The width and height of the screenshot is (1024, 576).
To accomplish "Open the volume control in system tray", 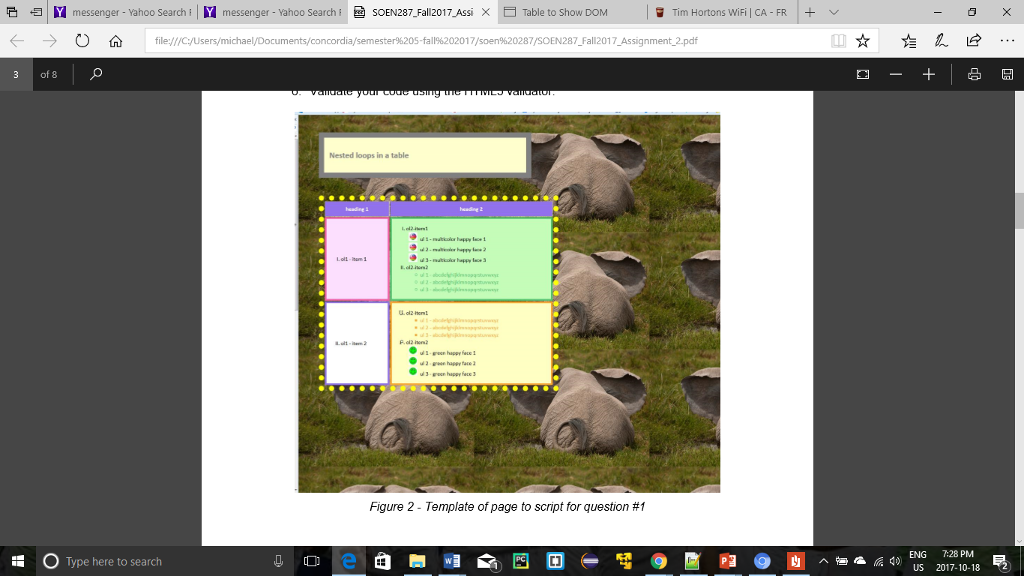I will point(896,561).
